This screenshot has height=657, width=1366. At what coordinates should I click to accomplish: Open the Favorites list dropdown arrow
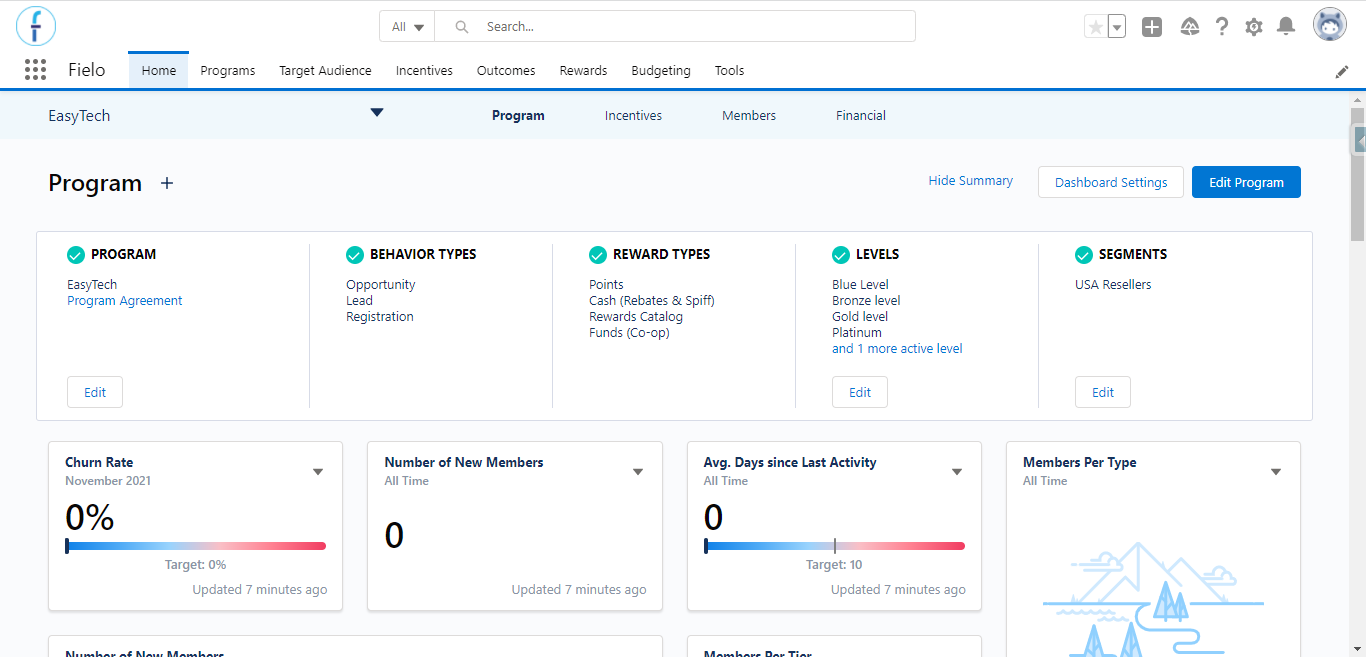[x=1117, y=27]
